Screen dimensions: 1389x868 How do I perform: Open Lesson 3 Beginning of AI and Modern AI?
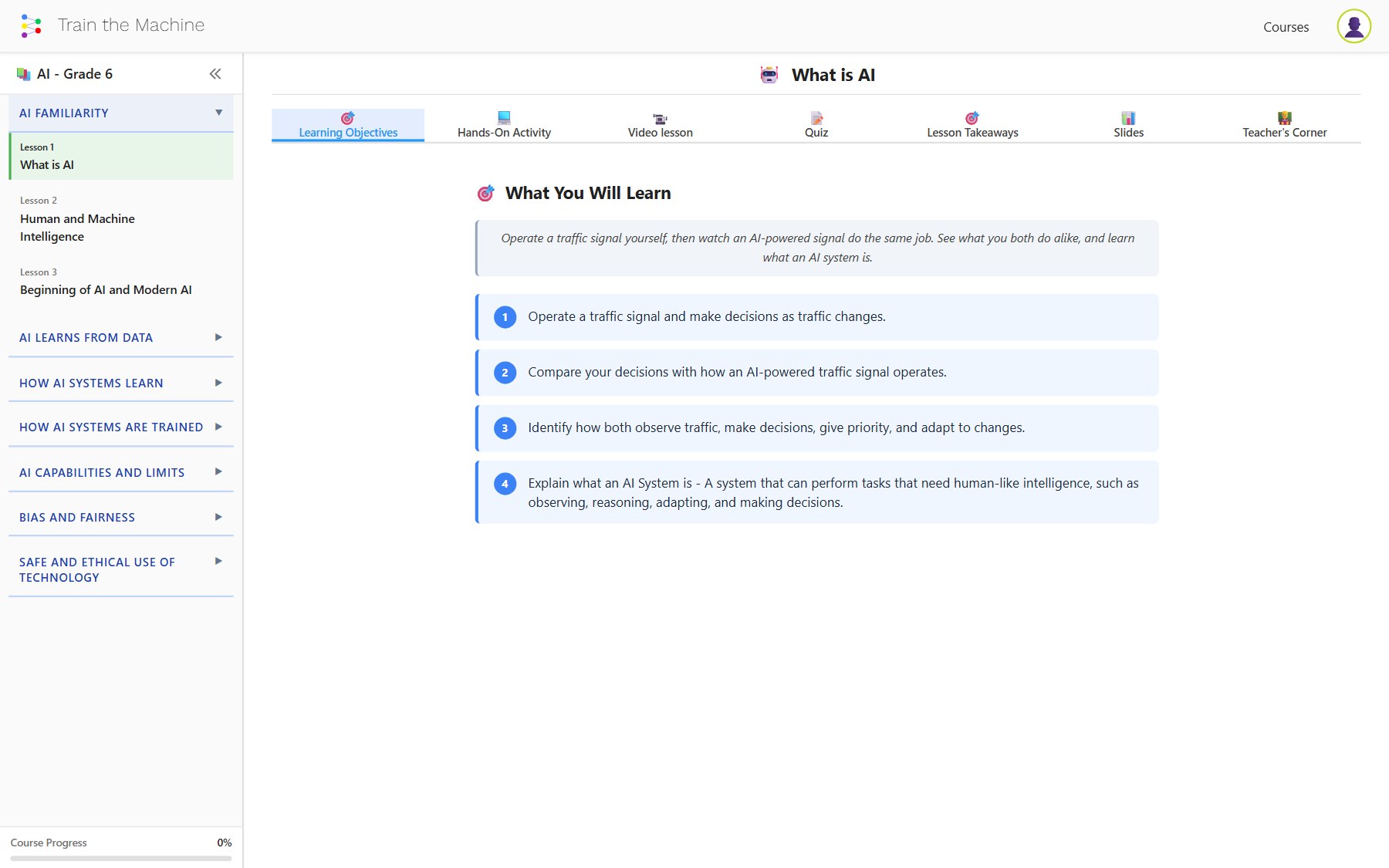click(x=121, y=282)
